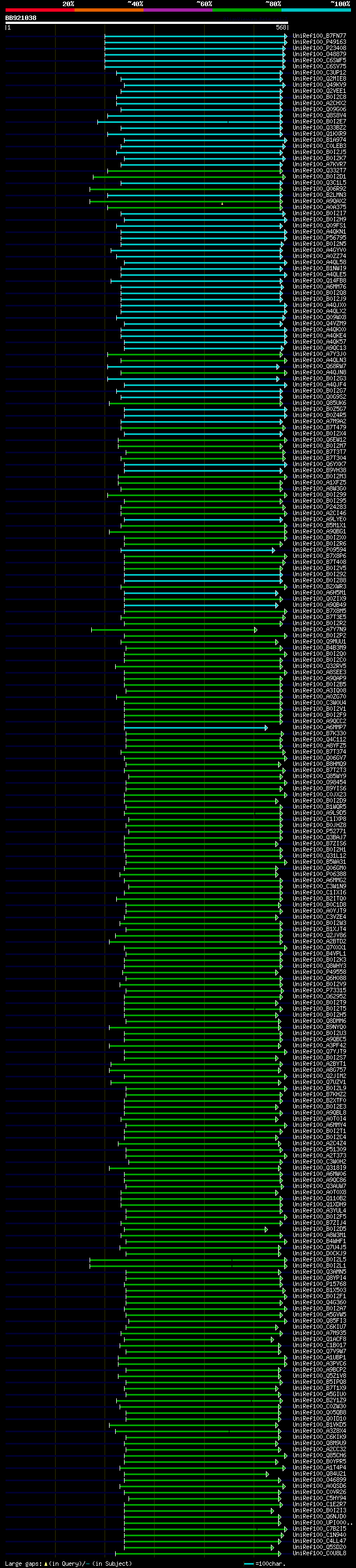Click the UniRef100_P56795 hit label

point(319,238)
